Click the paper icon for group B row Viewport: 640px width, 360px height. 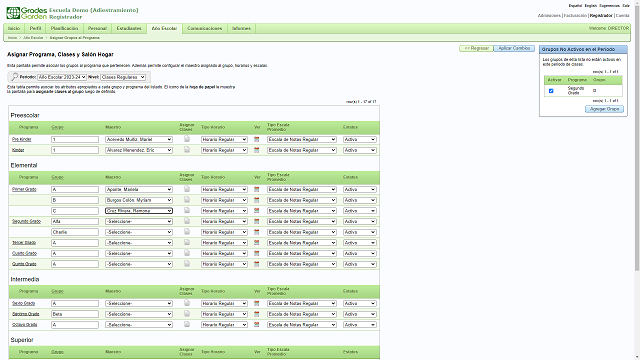tap(187, 199)
